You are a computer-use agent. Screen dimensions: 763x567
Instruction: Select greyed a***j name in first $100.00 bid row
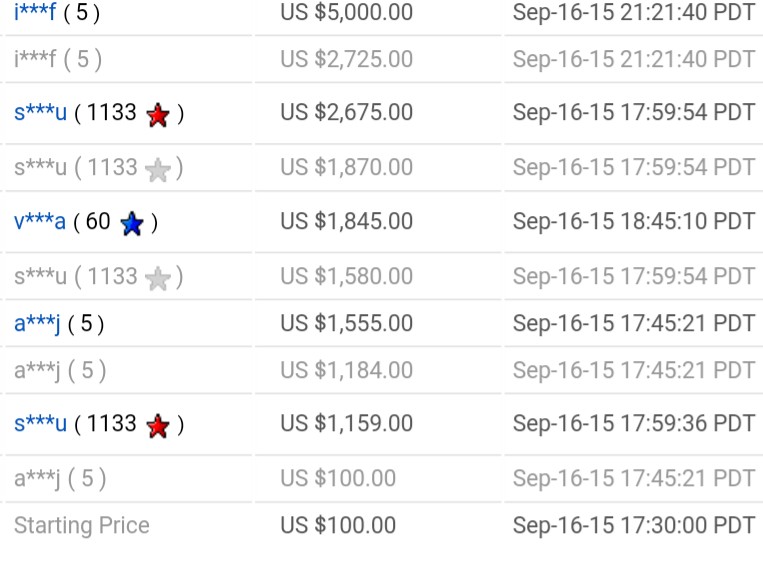tap(37, 478)
